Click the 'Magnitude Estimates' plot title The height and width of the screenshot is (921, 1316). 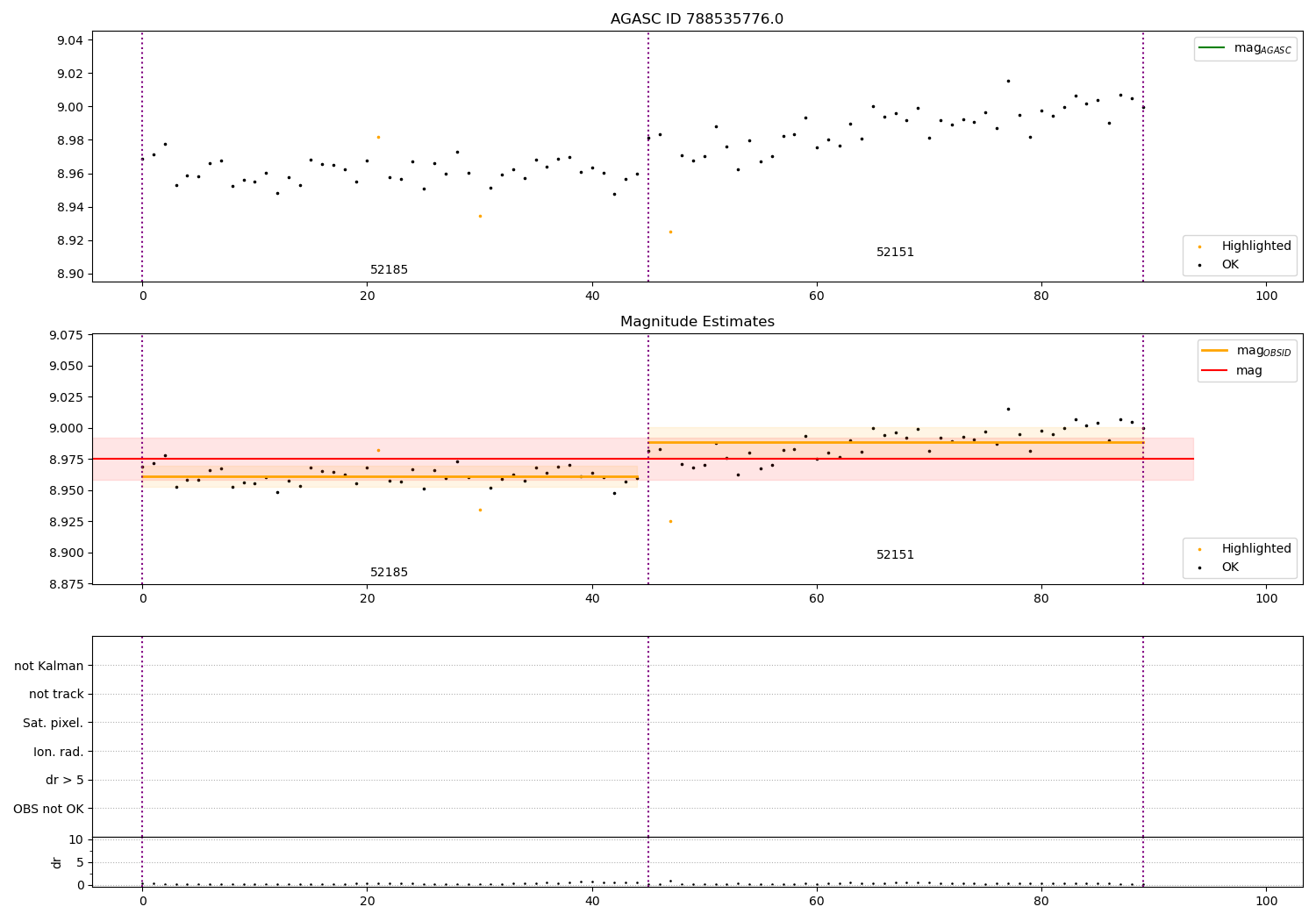coord(697,322)
